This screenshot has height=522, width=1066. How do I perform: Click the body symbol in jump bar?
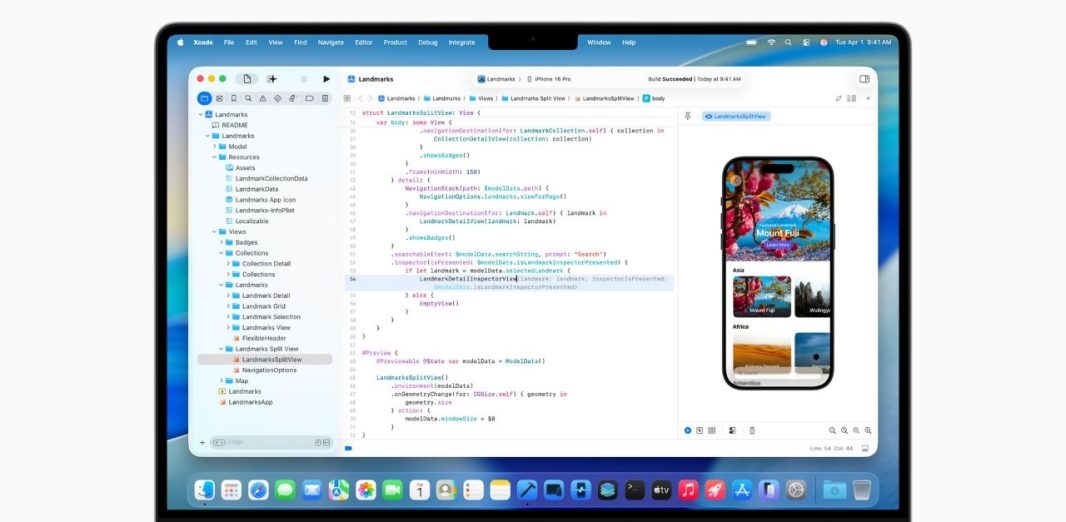coord(653,99)
